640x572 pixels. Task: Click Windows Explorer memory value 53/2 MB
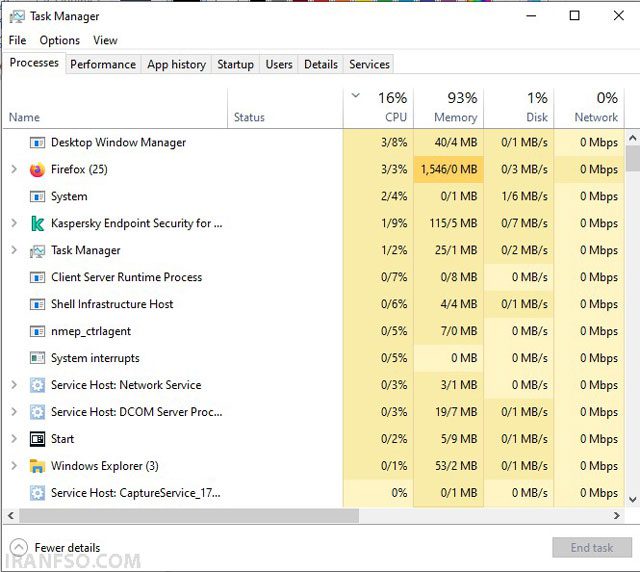point(456,466)
